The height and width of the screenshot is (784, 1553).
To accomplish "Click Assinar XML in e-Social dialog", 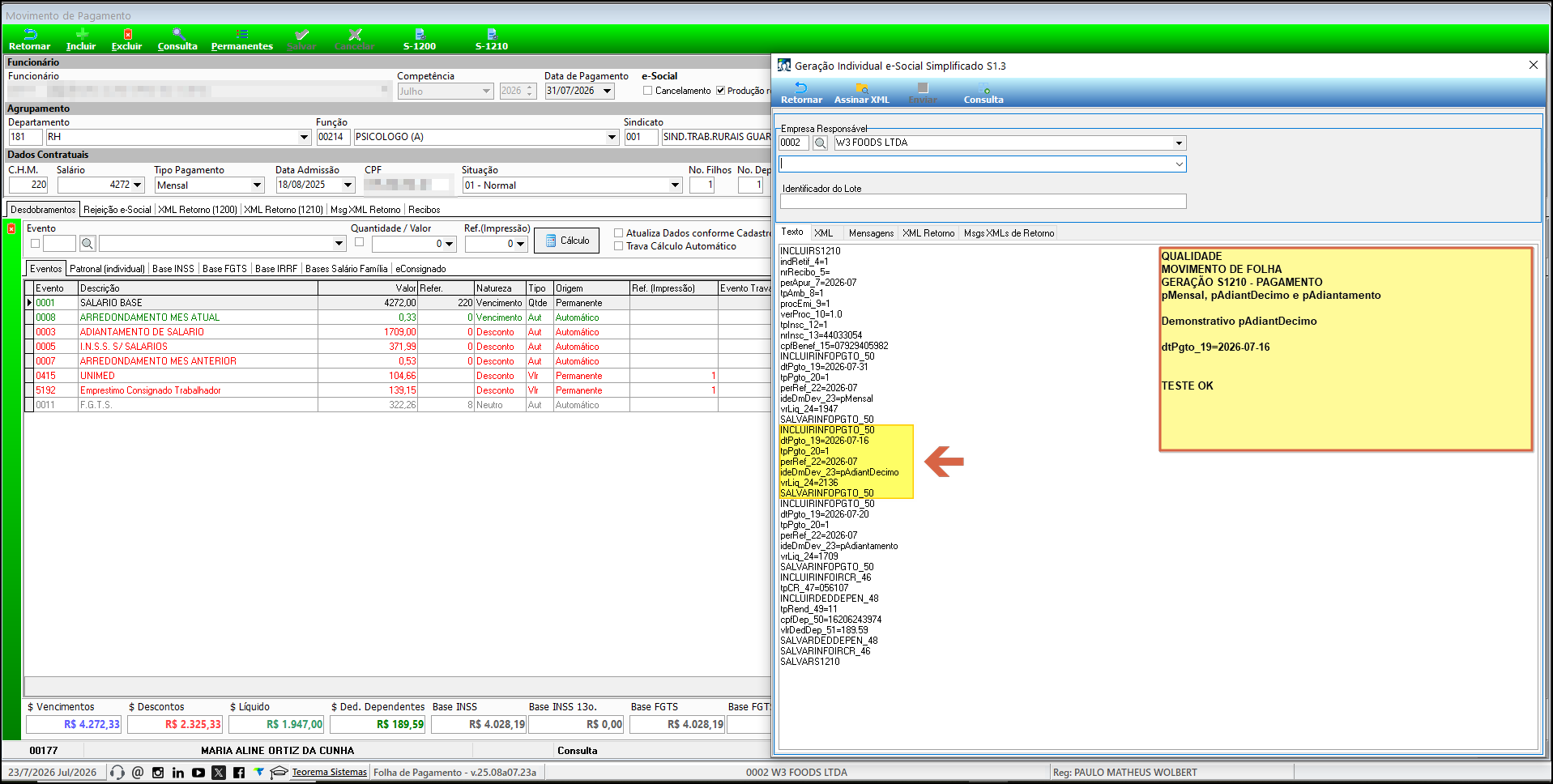I will click(862, 93).
